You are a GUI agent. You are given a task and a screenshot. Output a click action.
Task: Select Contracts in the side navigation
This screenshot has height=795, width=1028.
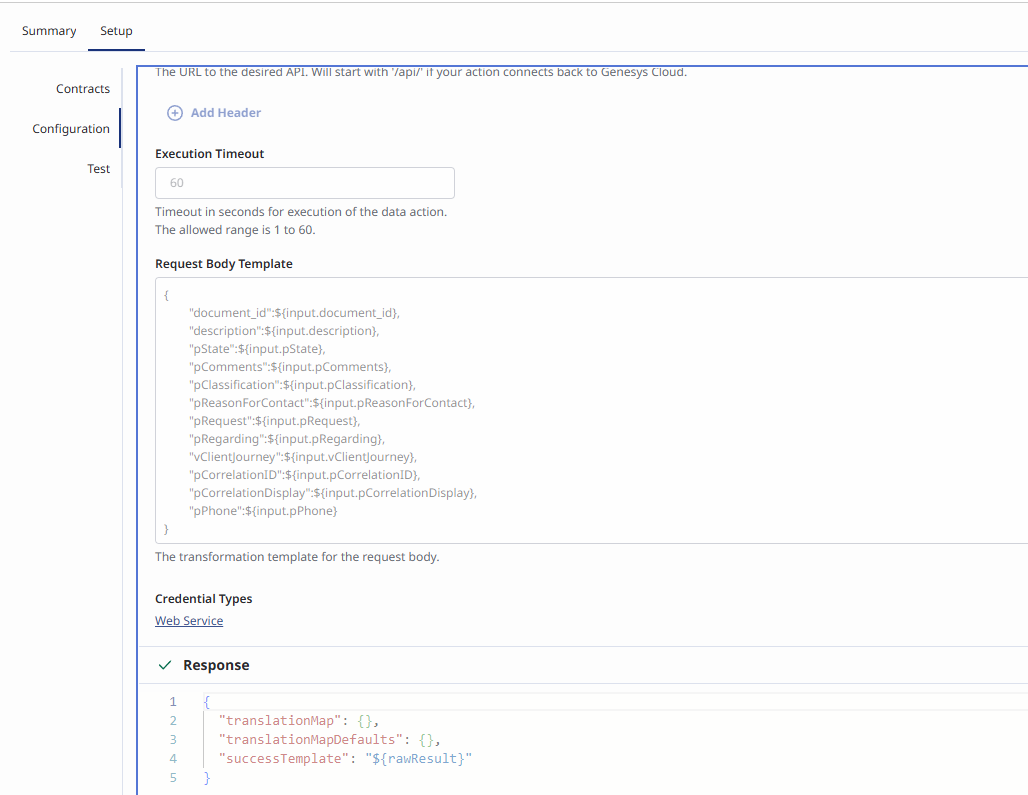(83, 89)
